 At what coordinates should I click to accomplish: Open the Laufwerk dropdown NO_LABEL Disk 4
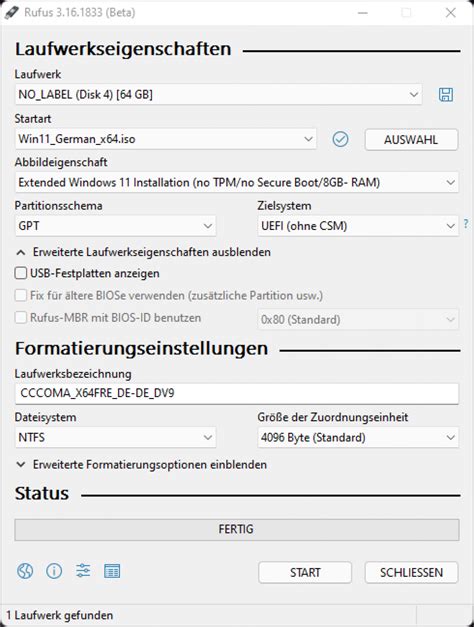pyautogui.click(x=218, y=95)
